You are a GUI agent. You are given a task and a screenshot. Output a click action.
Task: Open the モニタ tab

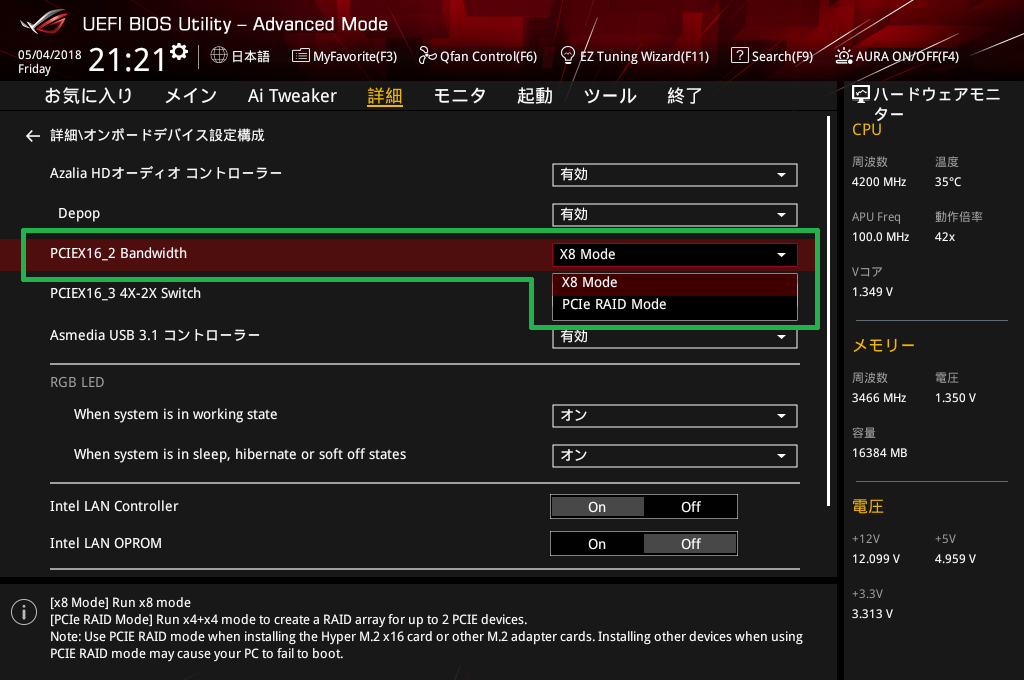(460, 96)
